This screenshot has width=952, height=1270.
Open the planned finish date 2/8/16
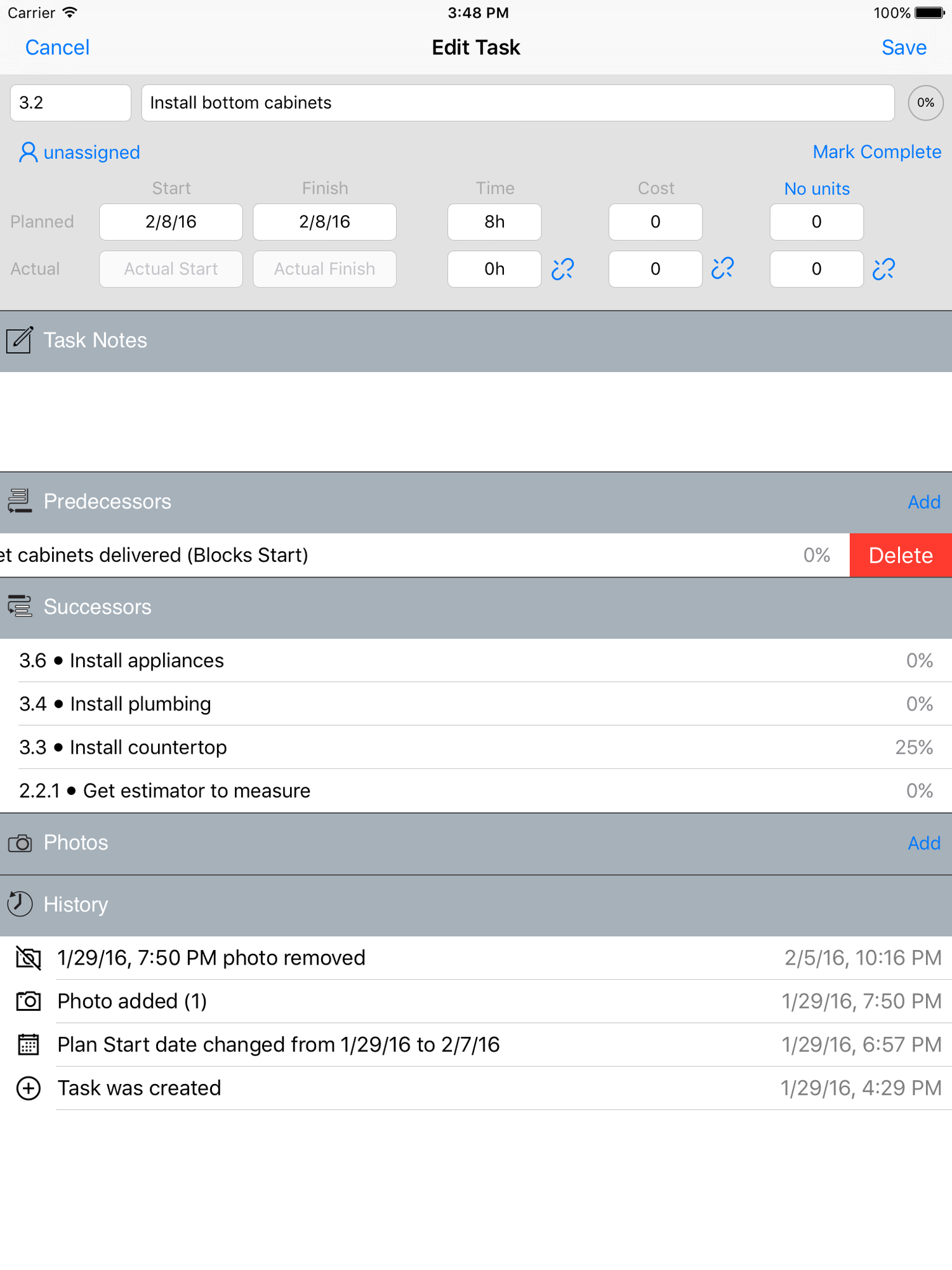click(324, 222)
